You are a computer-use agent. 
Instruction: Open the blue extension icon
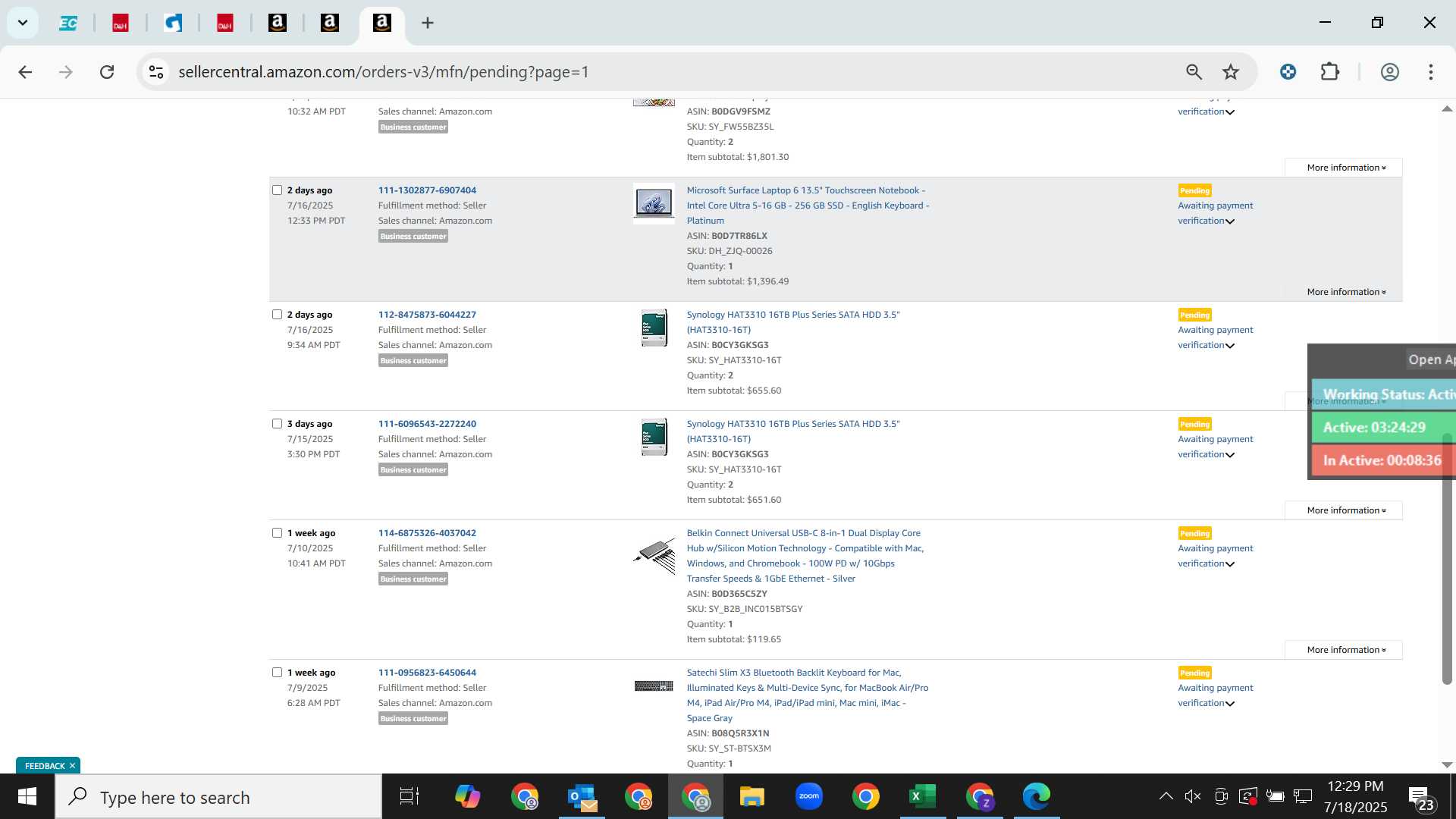1288,72
